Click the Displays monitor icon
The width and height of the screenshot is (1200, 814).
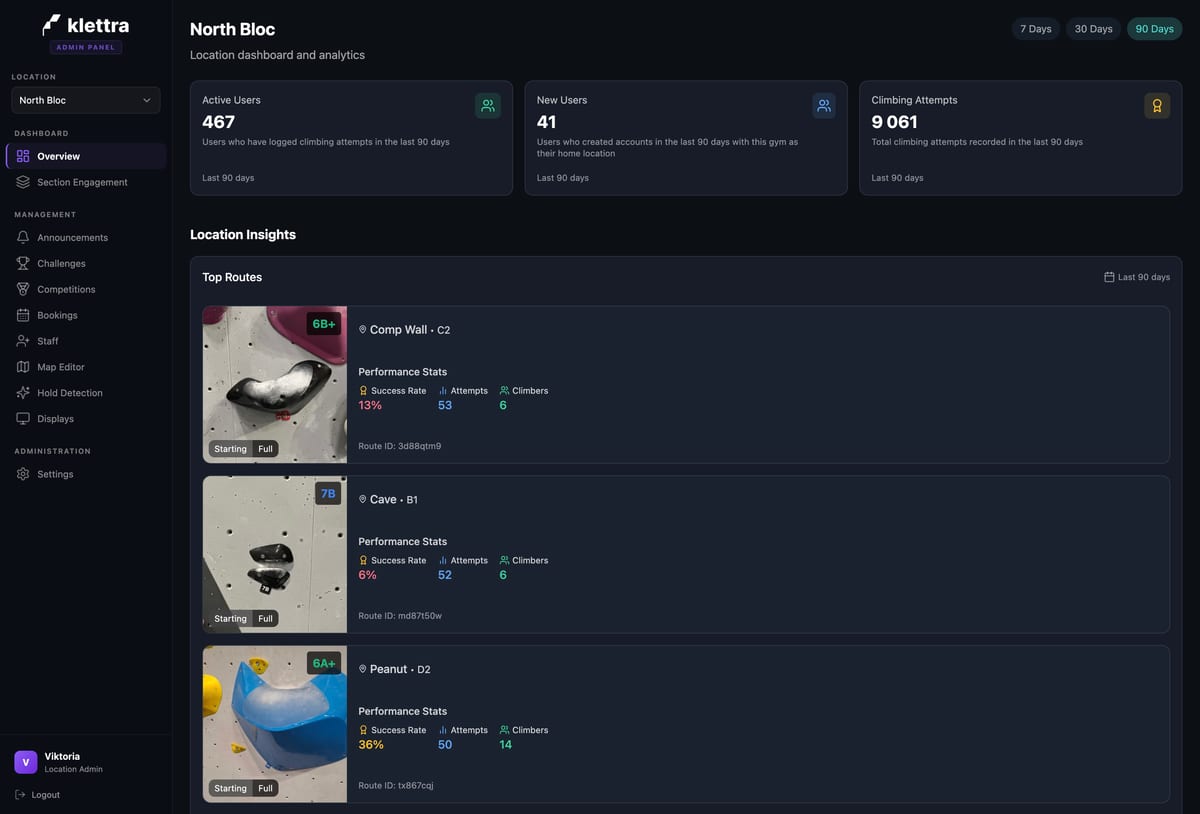(x=23, y=419)
